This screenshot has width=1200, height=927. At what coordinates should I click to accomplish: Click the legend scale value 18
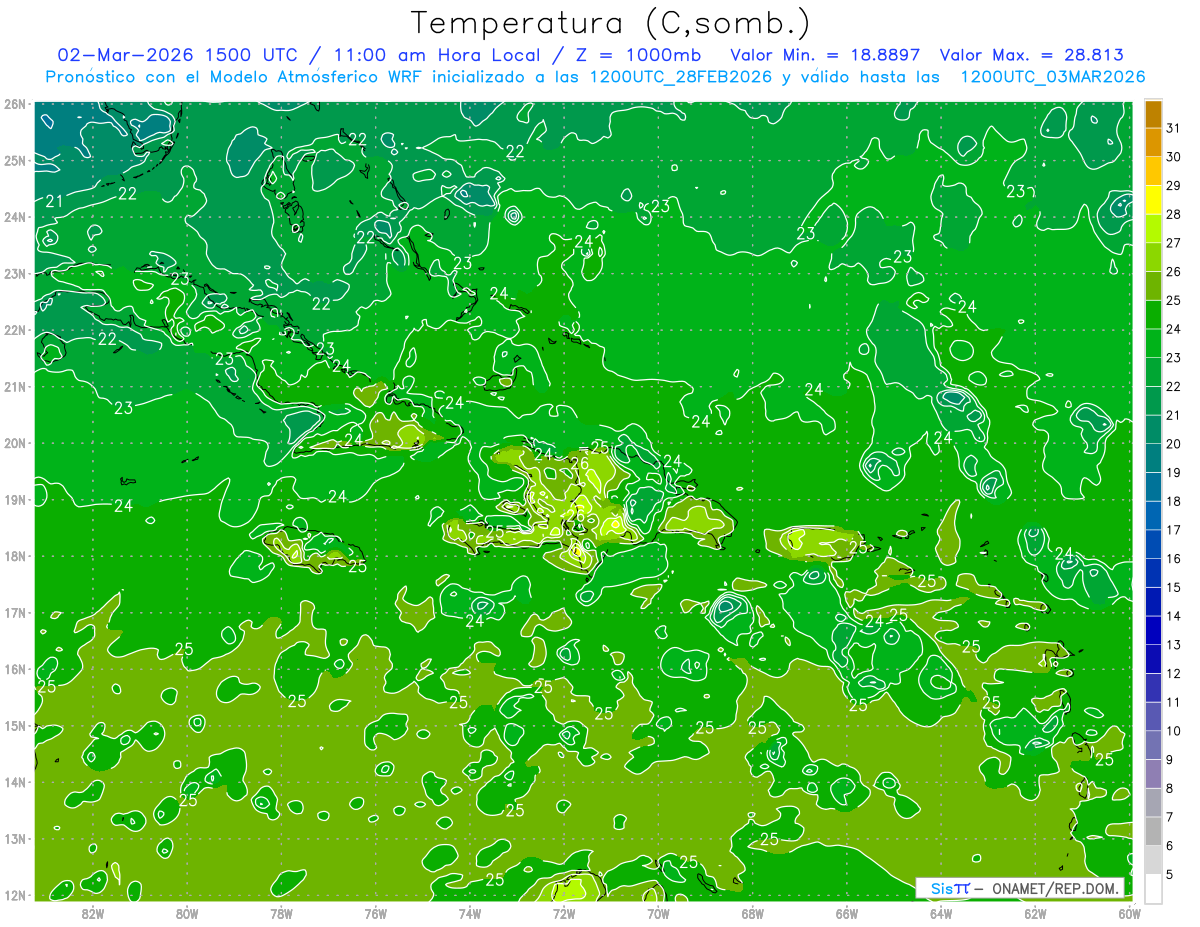point(1174,501)
